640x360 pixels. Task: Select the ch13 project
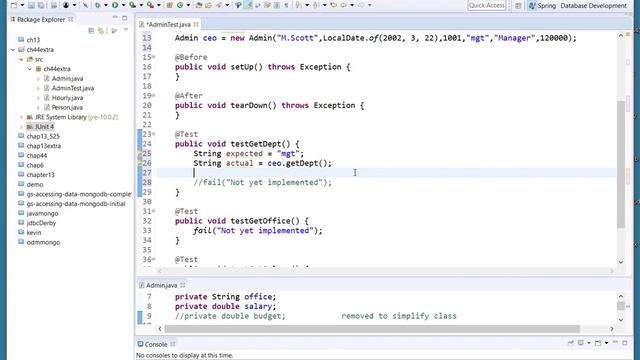pos(33,40)
